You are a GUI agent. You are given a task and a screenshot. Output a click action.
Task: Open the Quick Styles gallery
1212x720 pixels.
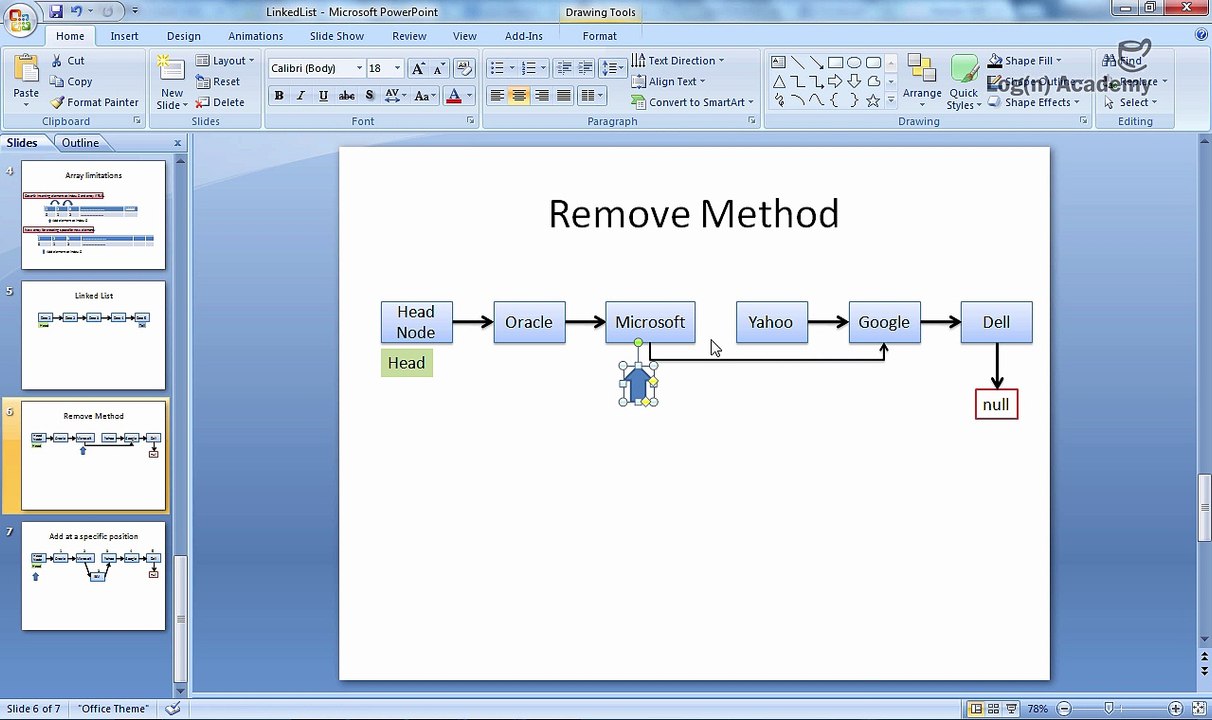pos(964,80)
